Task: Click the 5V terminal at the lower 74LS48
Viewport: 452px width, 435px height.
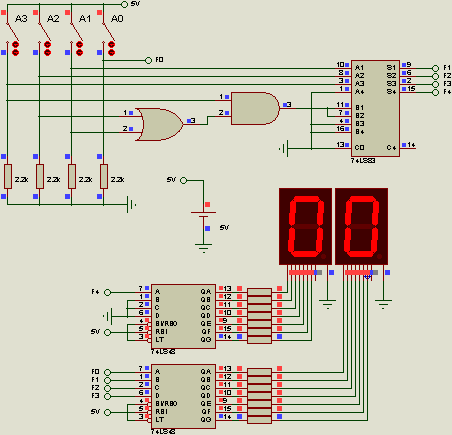Action: click(107, 412)
